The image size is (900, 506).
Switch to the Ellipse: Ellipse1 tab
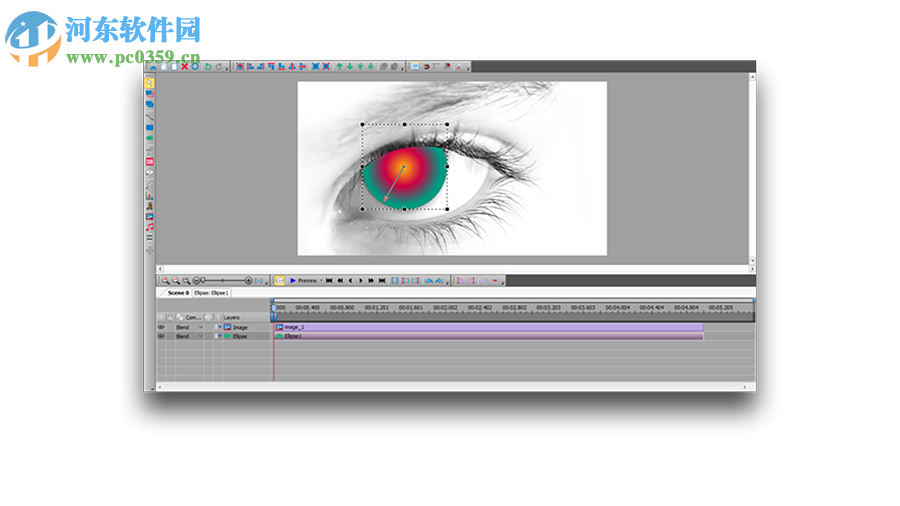point(211,293)
